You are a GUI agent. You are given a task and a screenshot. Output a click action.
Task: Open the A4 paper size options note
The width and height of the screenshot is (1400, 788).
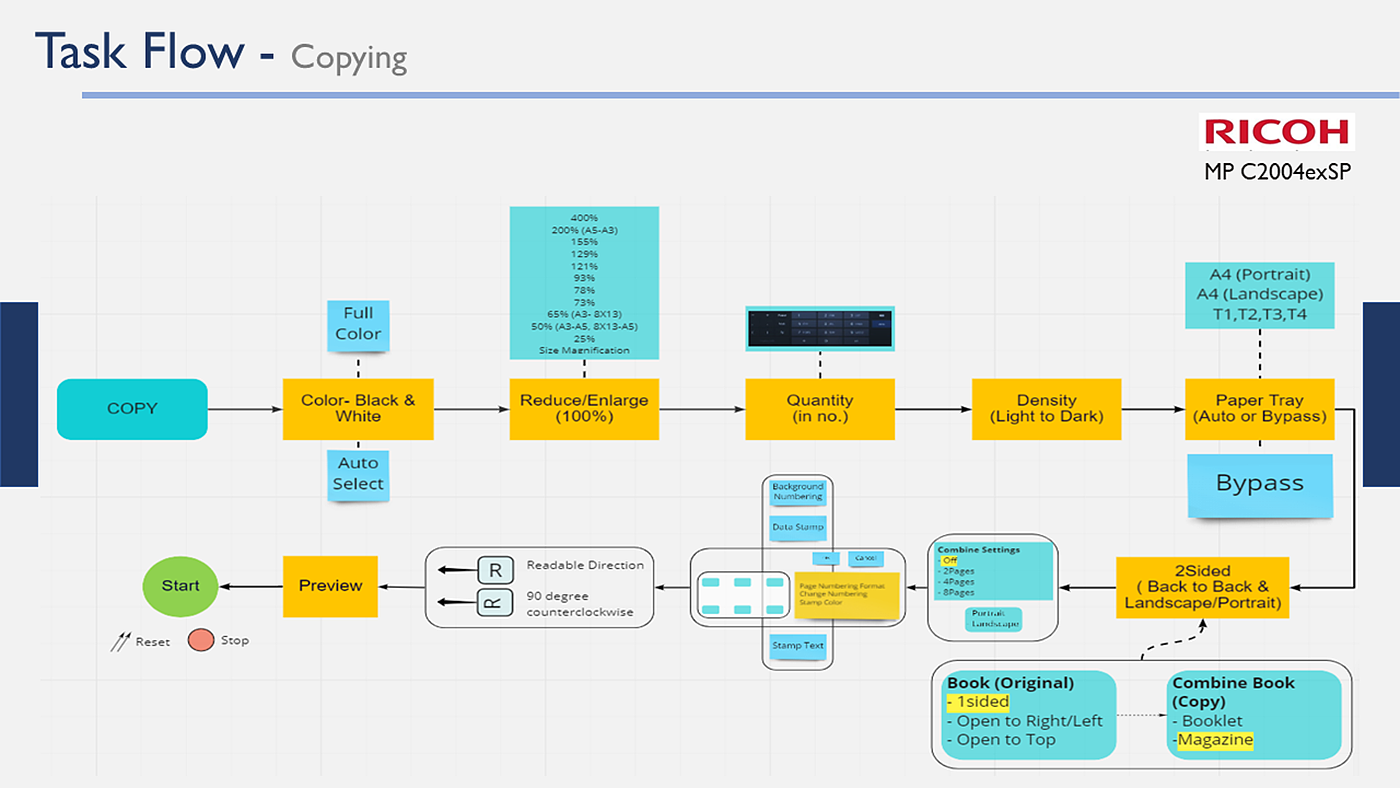click(1259, 295)
